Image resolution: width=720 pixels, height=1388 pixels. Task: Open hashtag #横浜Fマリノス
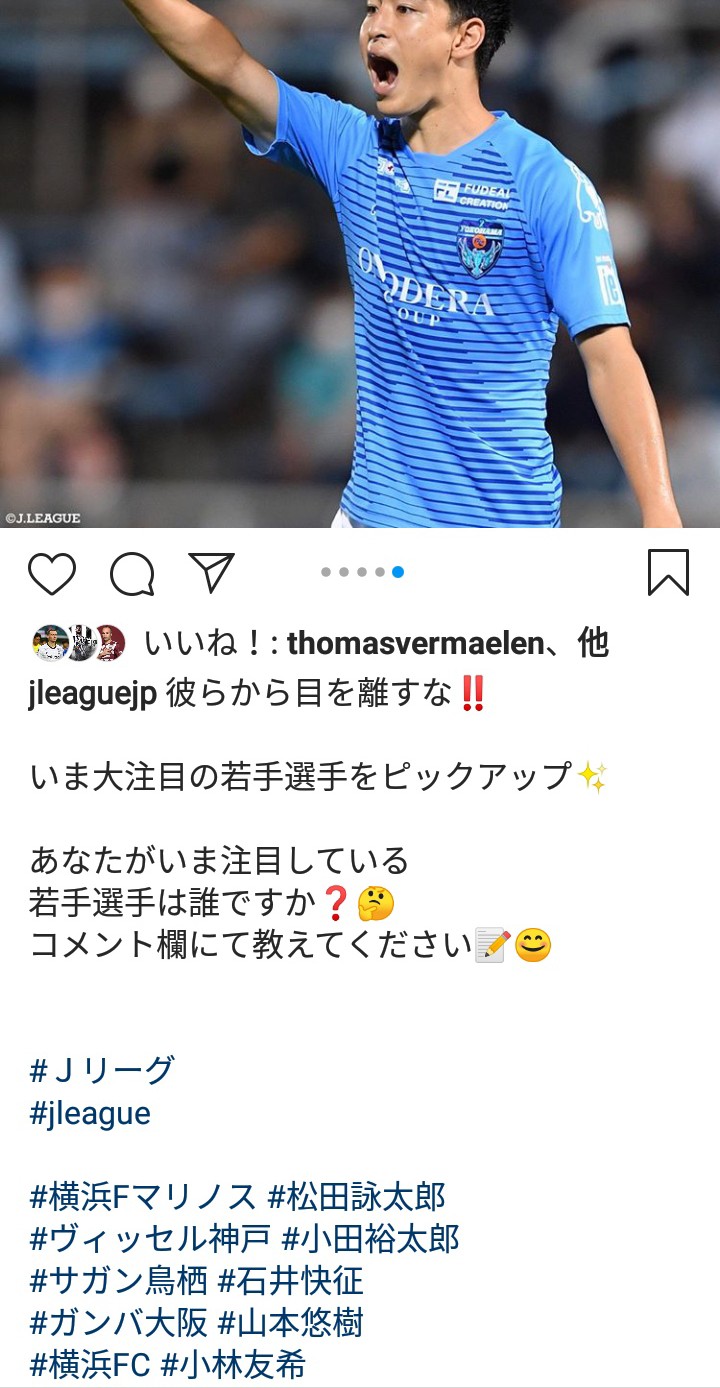point(143,1196)
